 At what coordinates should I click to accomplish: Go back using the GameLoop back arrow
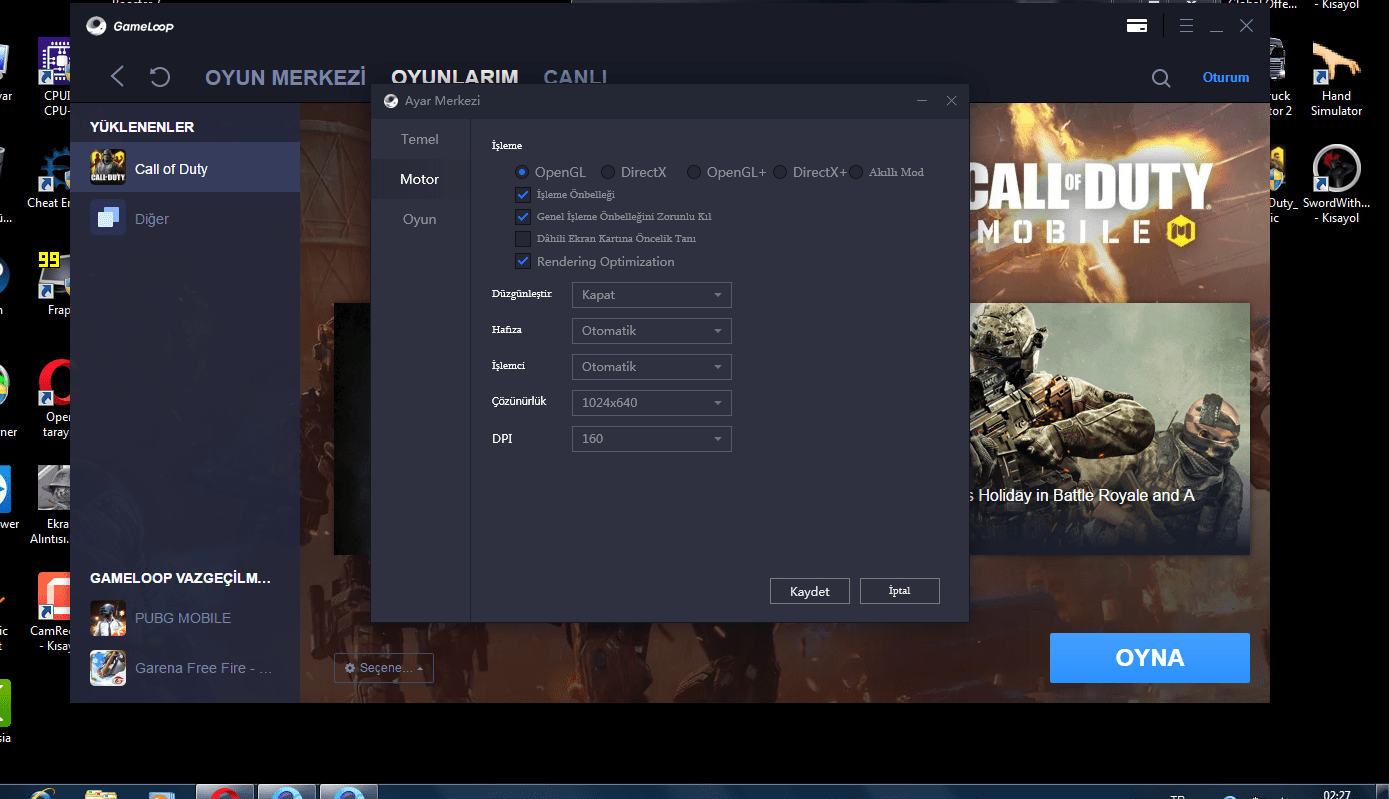[118, 76]
